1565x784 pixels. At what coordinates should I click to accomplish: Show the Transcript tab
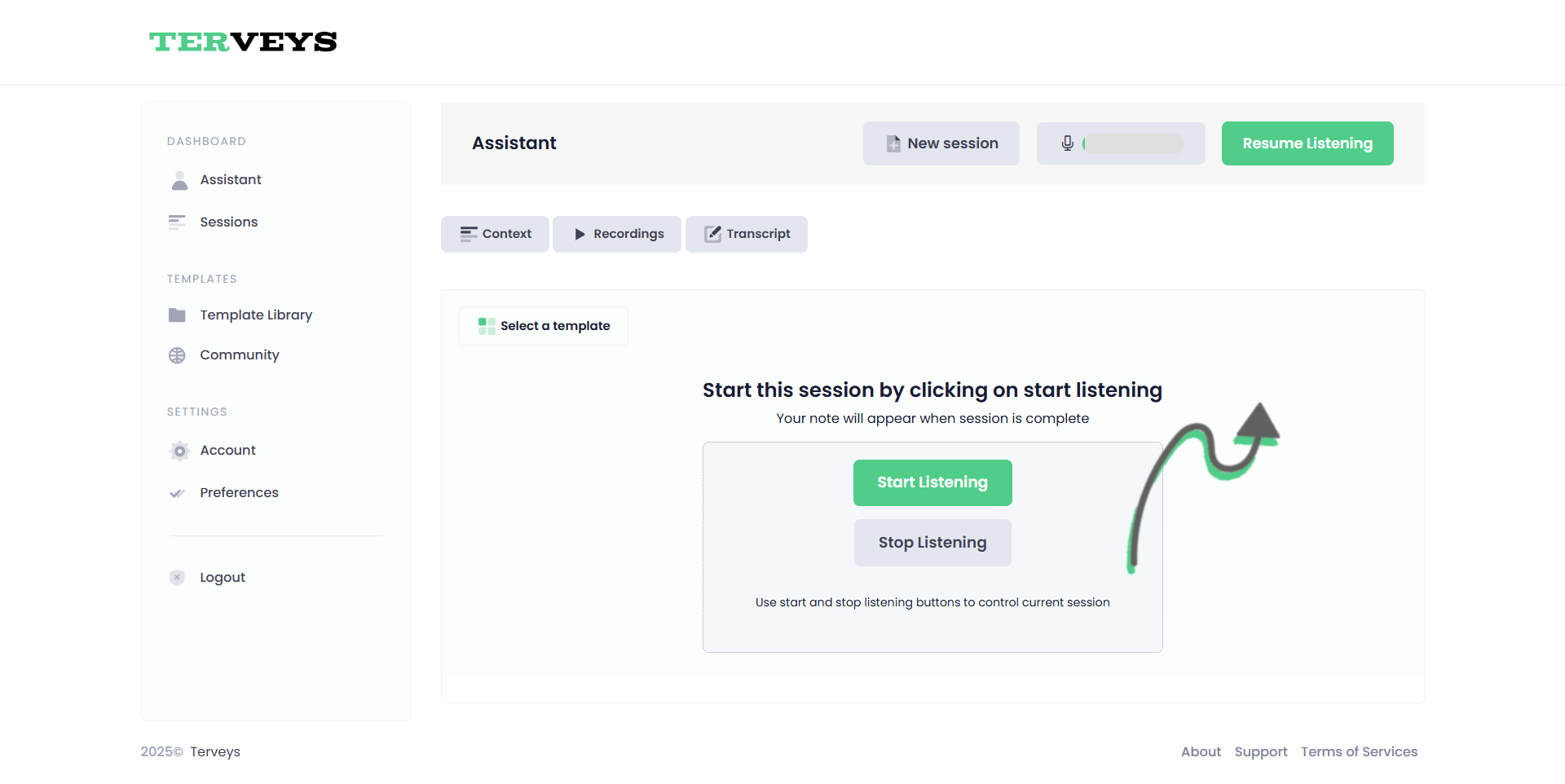tap(747, 235)
